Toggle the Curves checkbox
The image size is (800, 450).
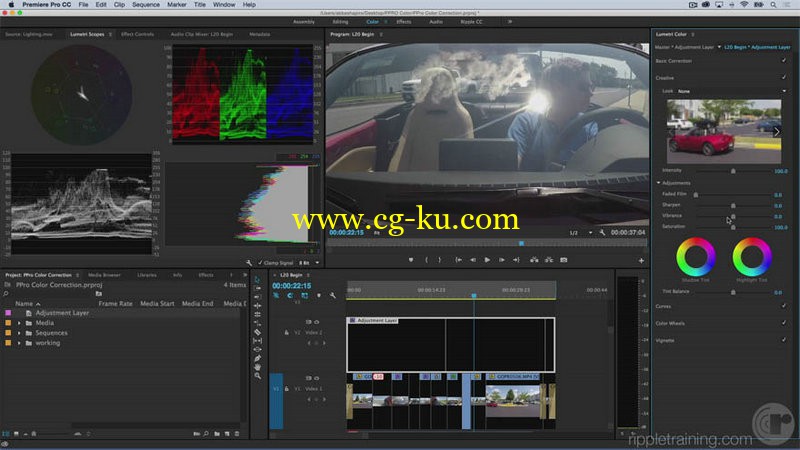pyautogui.click(x=784, y=306)
